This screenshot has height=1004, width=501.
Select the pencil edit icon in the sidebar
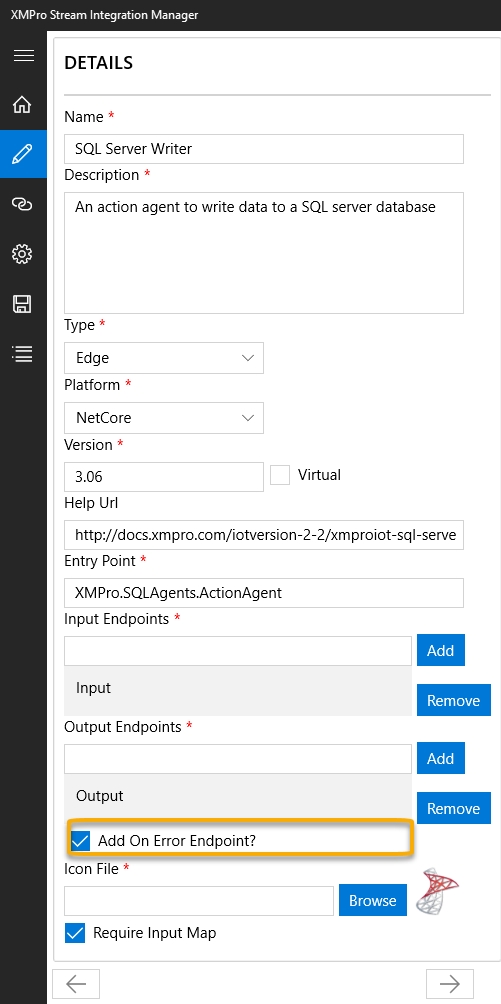(x=23, y=154)
